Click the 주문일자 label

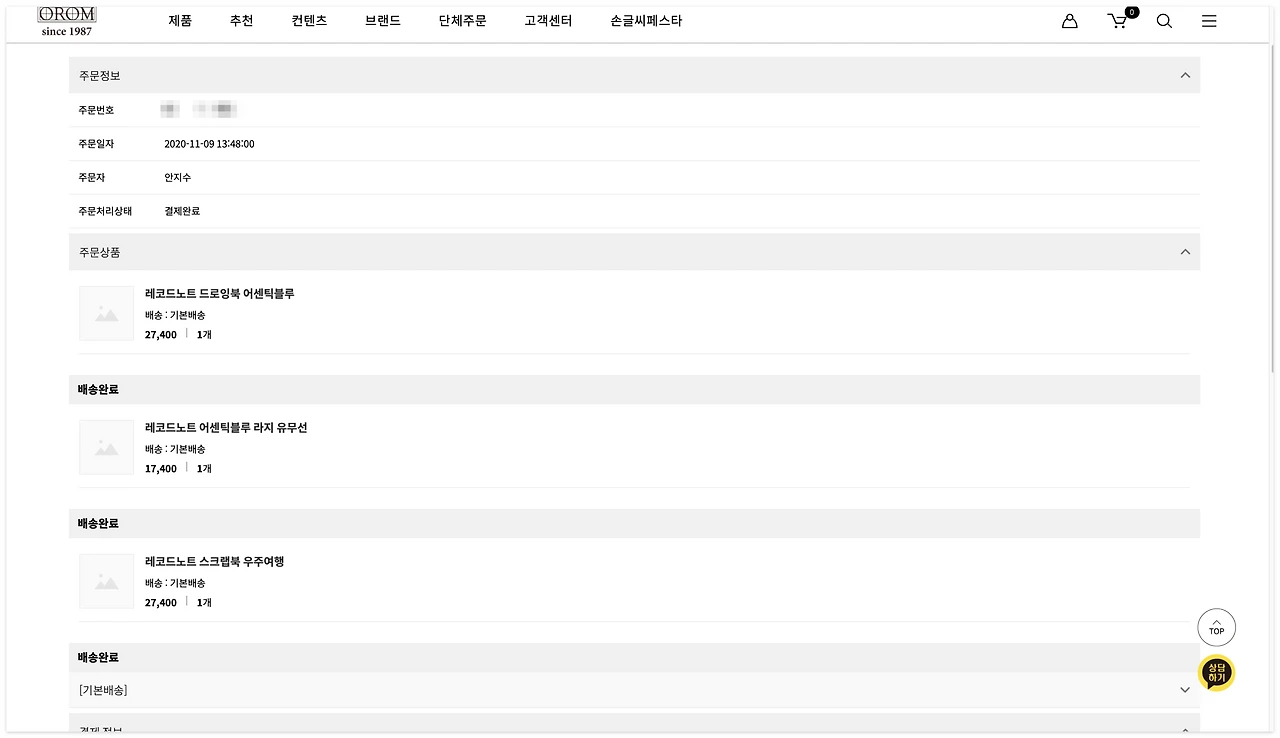[96, 144]
